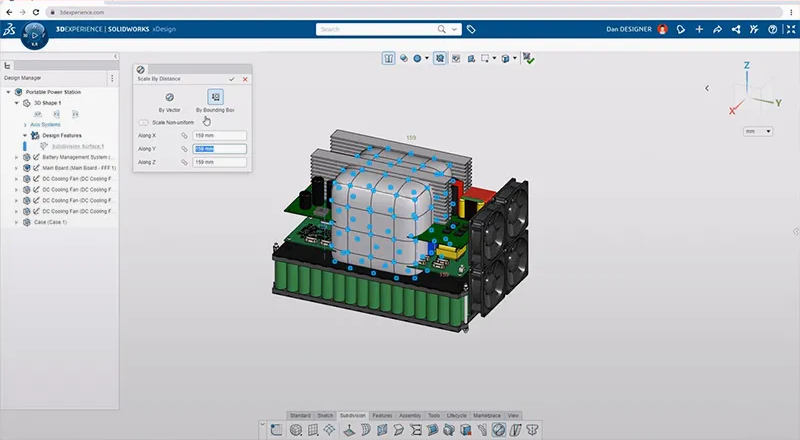Reload the page in the browser
Image resolution: width=800 pixels, height=440 pixels.
coord(36,12)
